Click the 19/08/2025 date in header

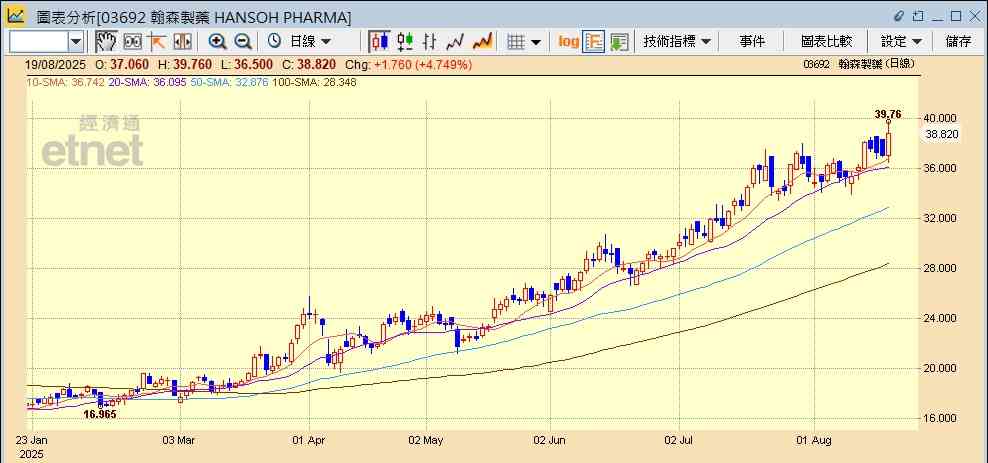click(57, 64)
